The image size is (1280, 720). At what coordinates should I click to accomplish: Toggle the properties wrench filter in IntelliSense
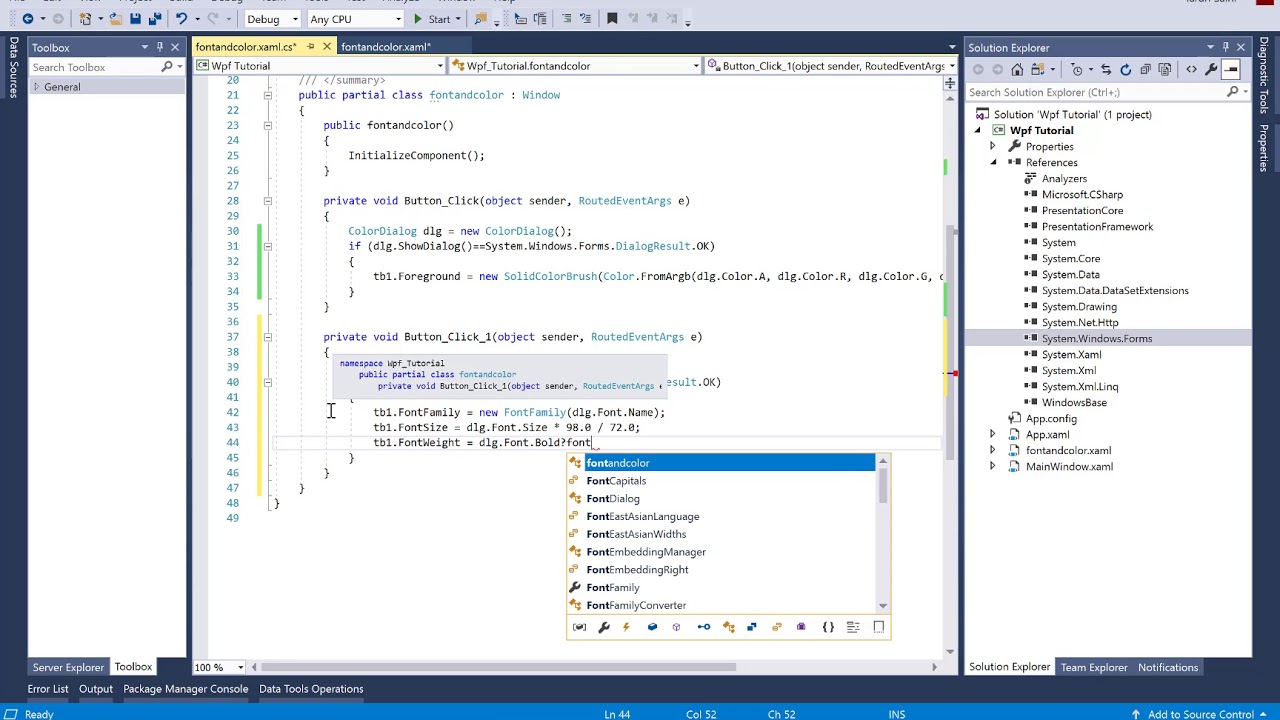[603, 627]
